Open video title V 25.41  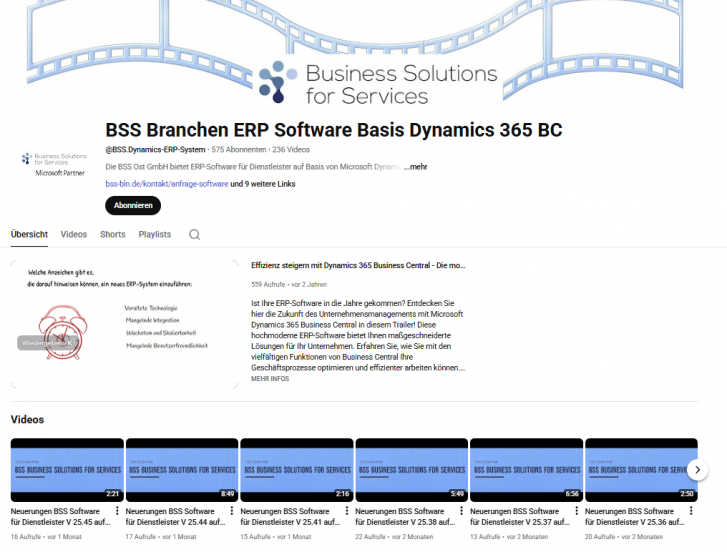click(291, 516)
